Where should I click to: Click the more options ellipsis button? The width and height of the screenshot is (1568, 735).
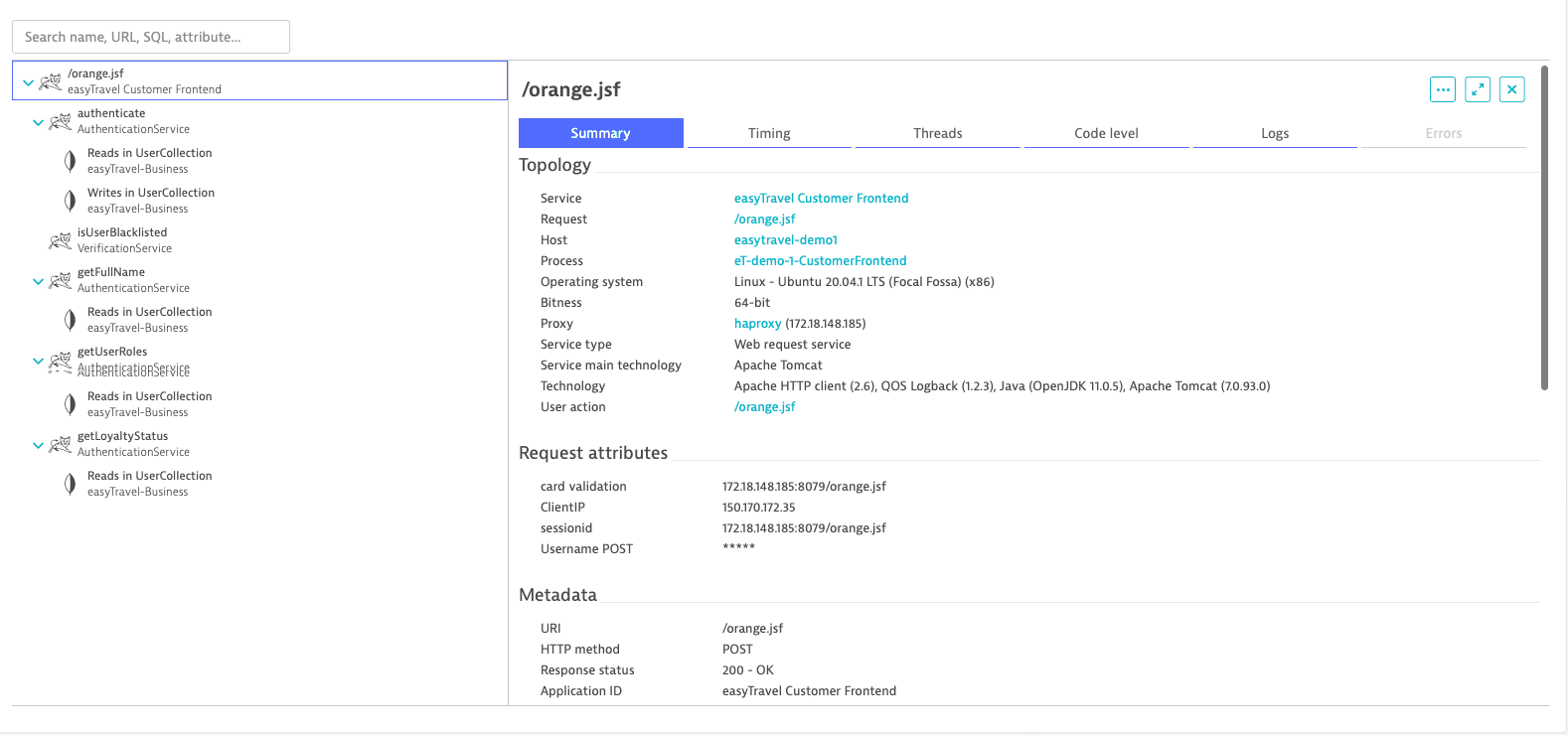pos(1443,89)
